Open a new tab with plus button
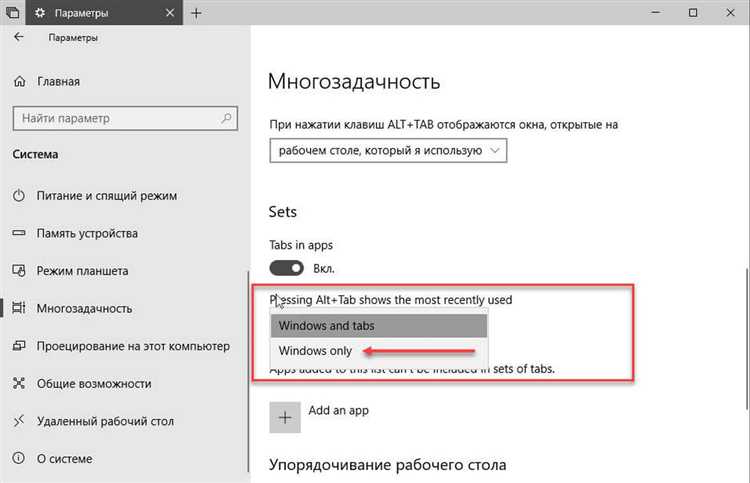Image resolution: width=750 pixels, height=483 pixels. coord(196,13)
